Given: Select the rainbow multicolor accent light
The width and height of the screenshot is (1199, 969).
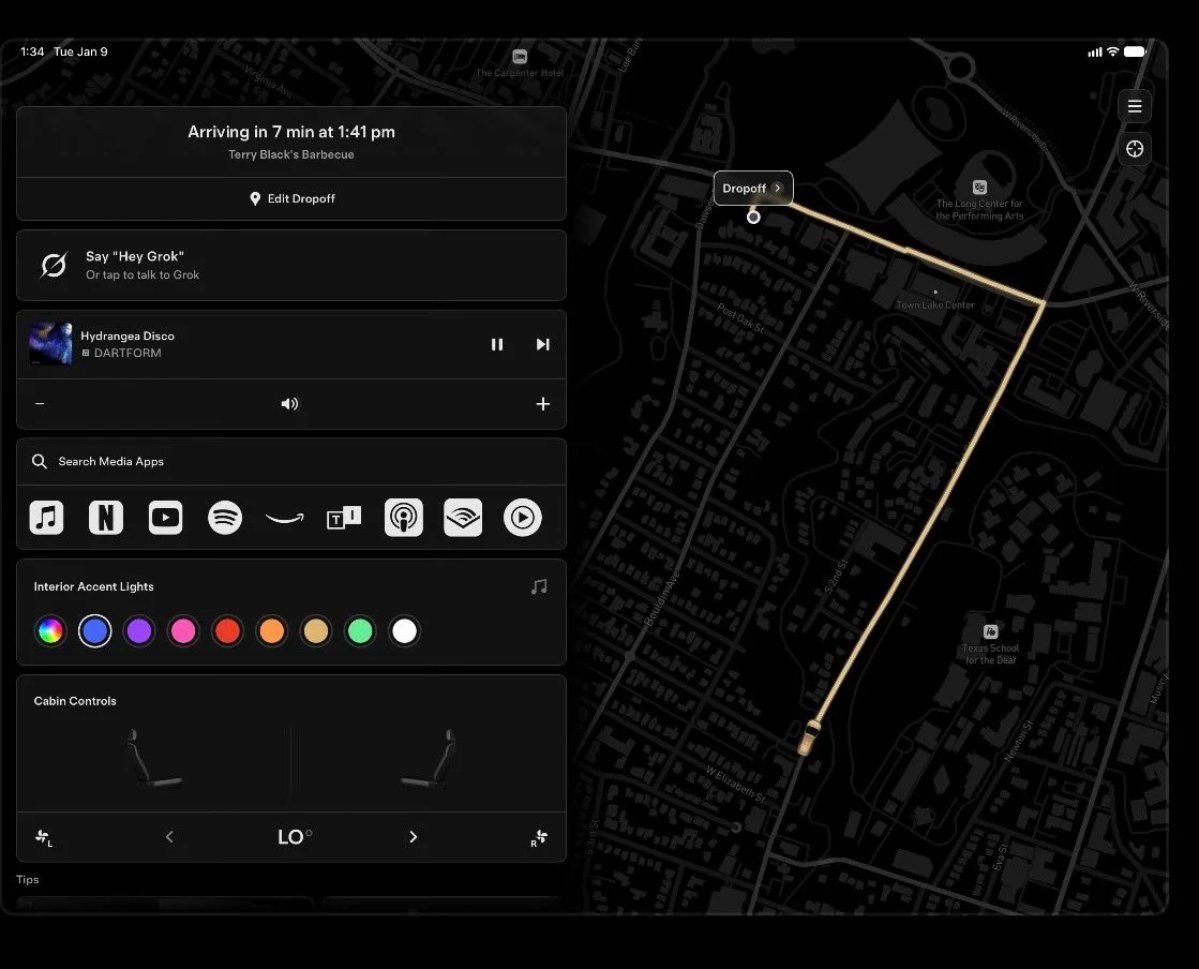Looking at the screenshot, I should pos(50,631).
